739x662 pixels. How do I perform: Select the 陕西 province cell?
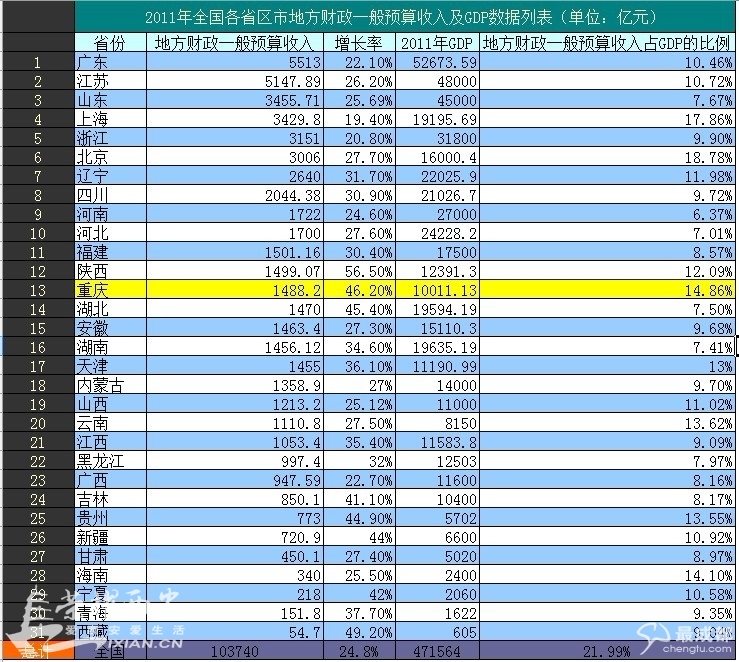click(x=111, y=271)
